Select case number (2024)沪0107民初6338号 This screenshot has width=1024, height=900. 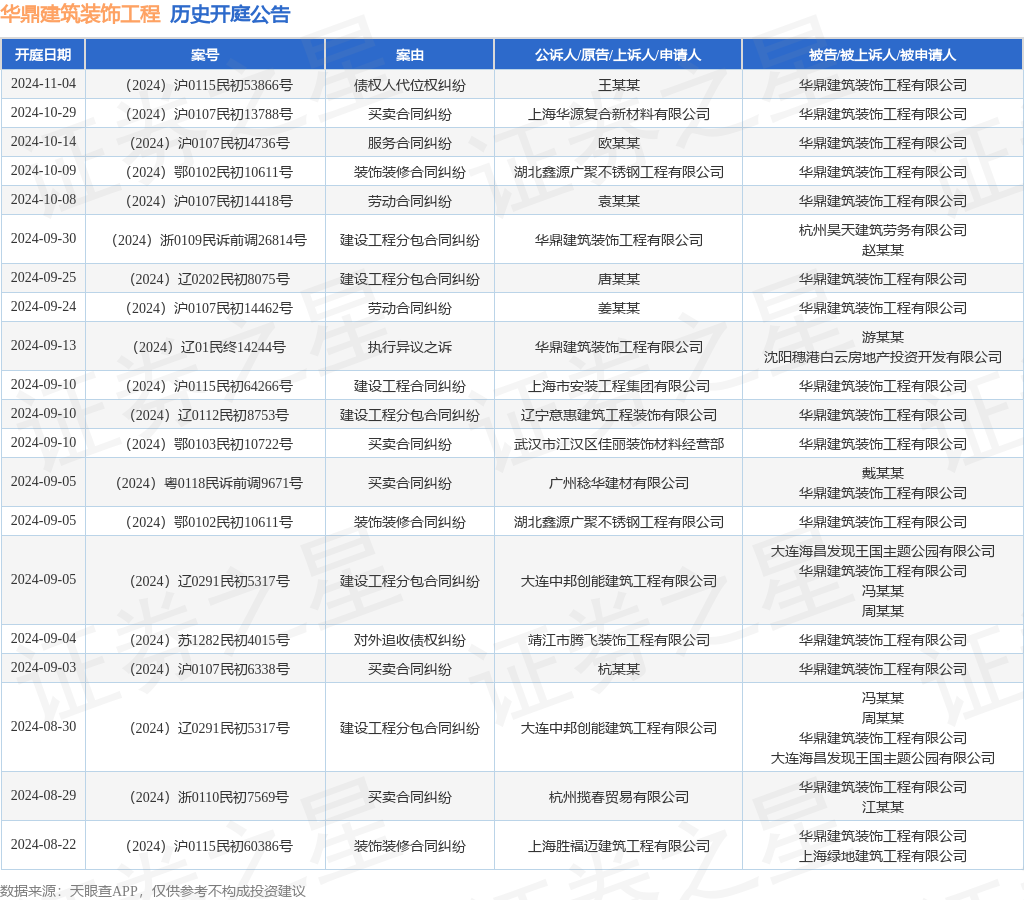209,669
